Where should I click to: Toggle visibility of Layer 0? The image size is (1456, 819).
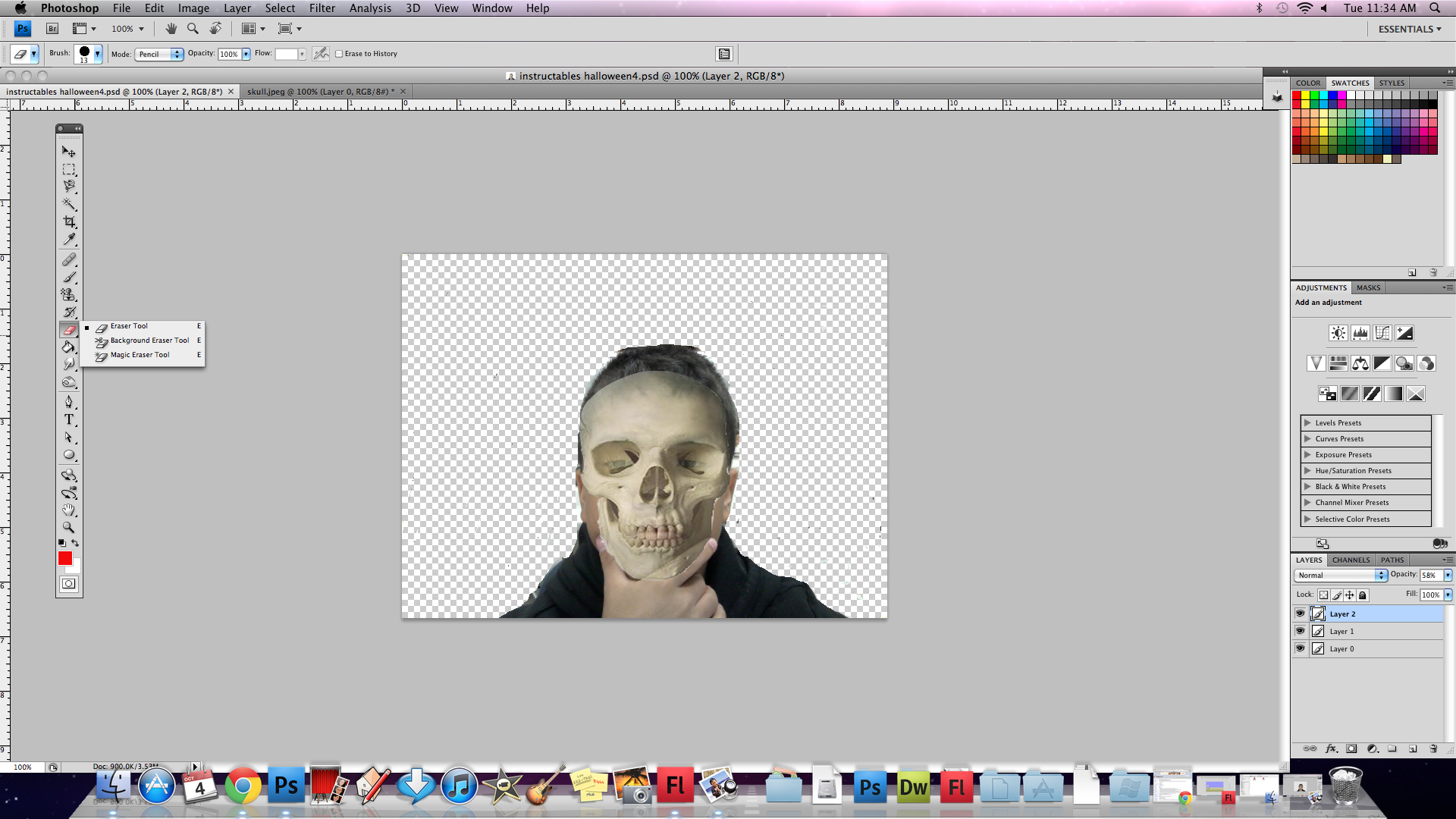[1301, 648]
